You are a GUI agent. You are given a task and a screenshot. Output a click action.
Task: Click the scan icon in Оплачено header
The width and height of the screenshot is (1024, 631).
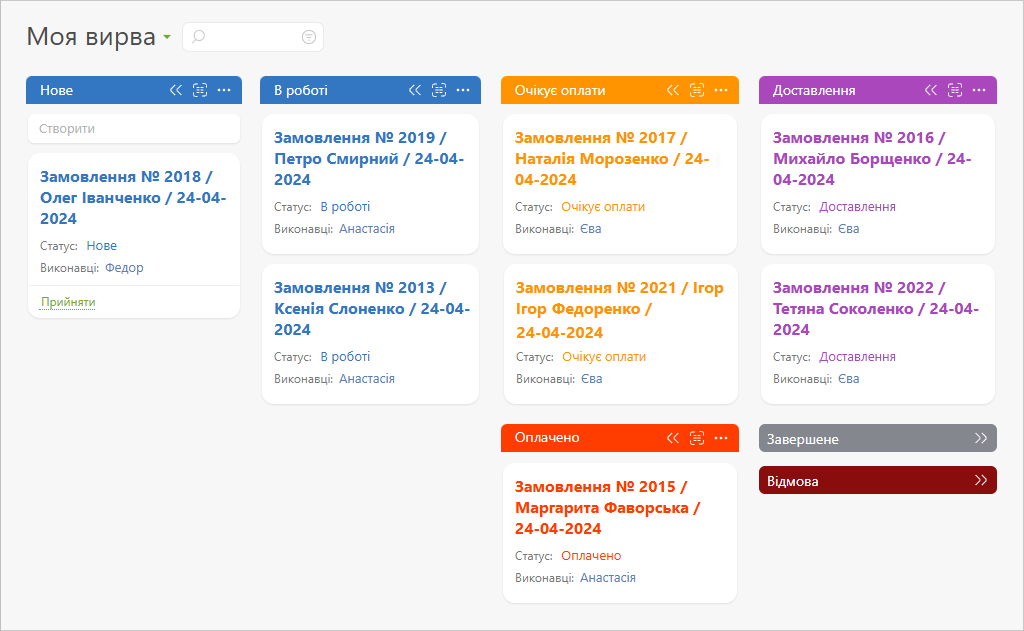[x=697, y=438]
